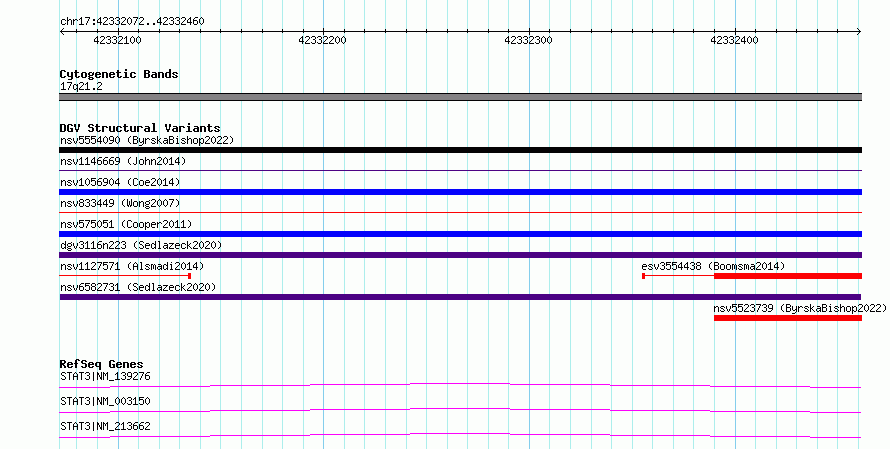Click the STAT3|NM_213662 transcript label
This screenshot has width=890, height=449.
click(105, 426)
